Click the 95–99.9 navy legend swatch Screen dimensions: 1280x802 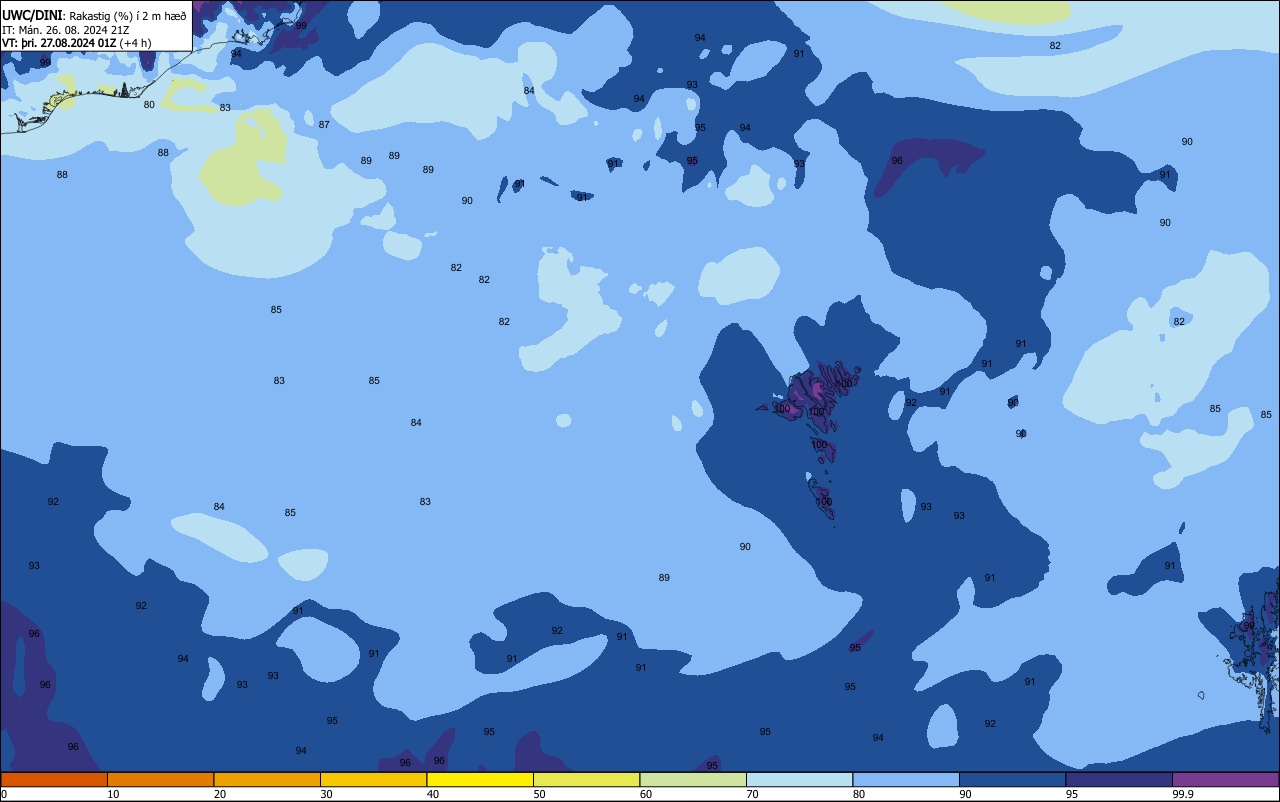pyautogui.click(x=1119, y=779)
